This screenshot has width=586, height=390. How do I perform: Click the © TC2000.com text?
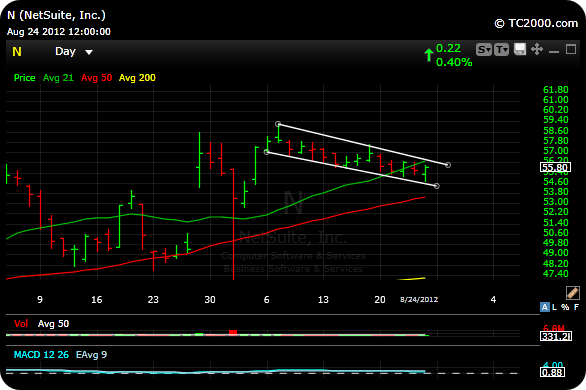click(x=536, y=24)
